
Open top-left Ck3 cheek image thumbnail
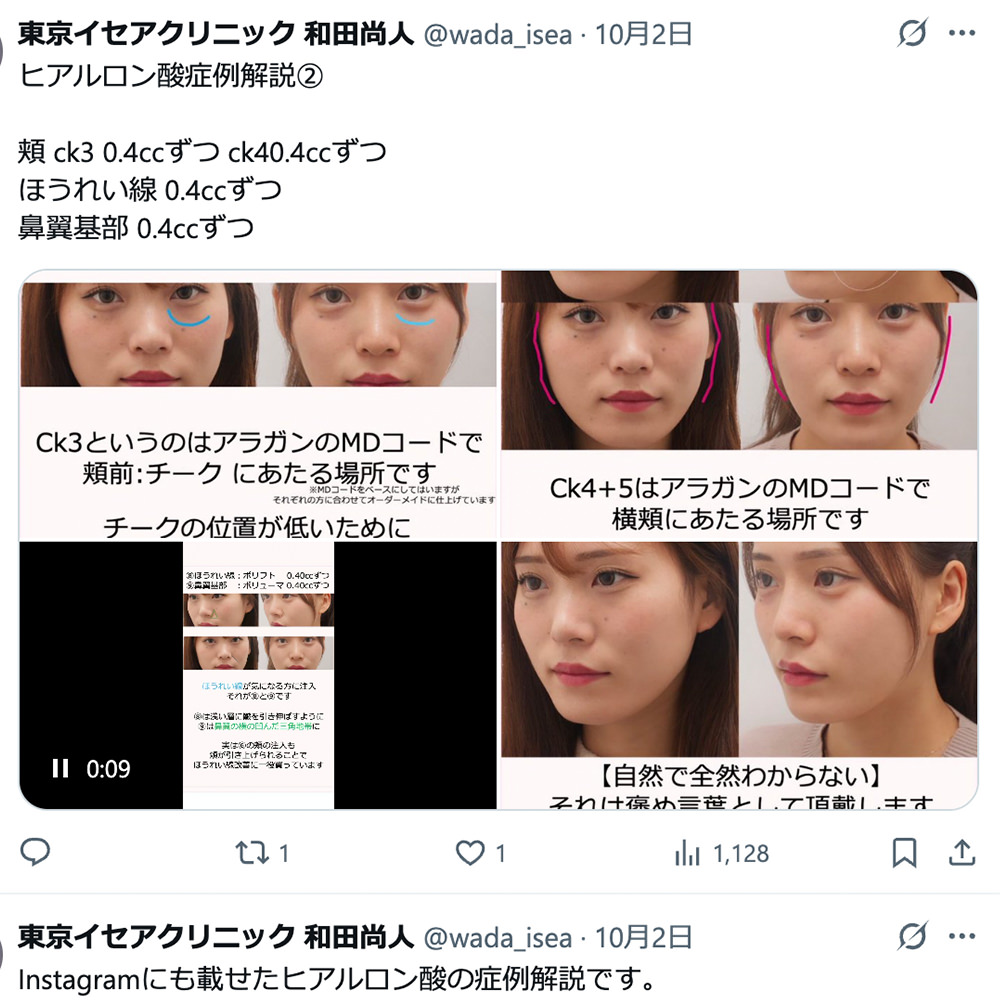[x=258, y=405]
